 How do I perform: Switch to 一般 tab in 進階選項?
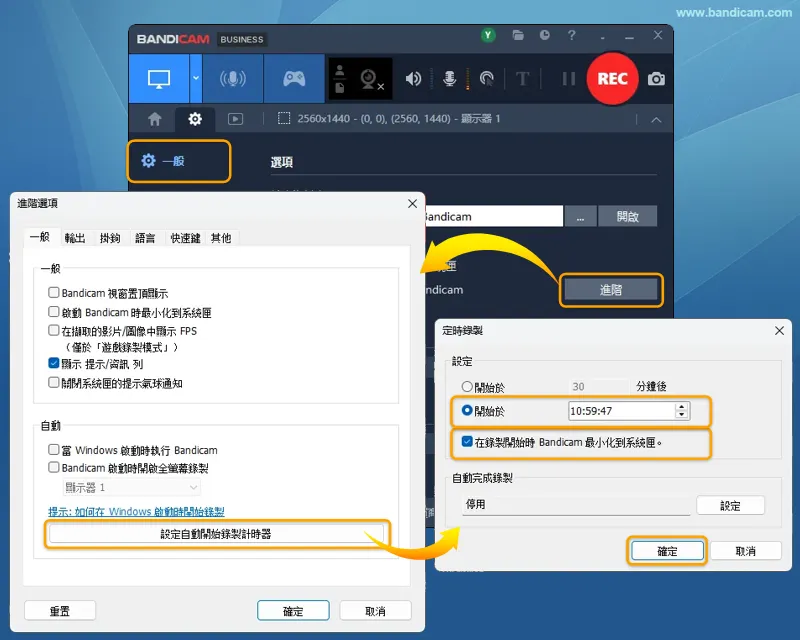tap(40, 237)
